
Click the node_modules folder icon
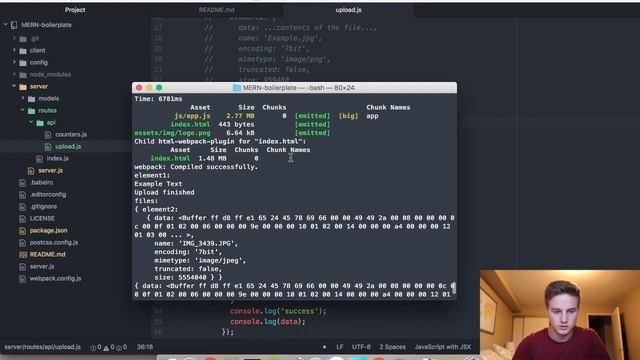coord(23,75)
